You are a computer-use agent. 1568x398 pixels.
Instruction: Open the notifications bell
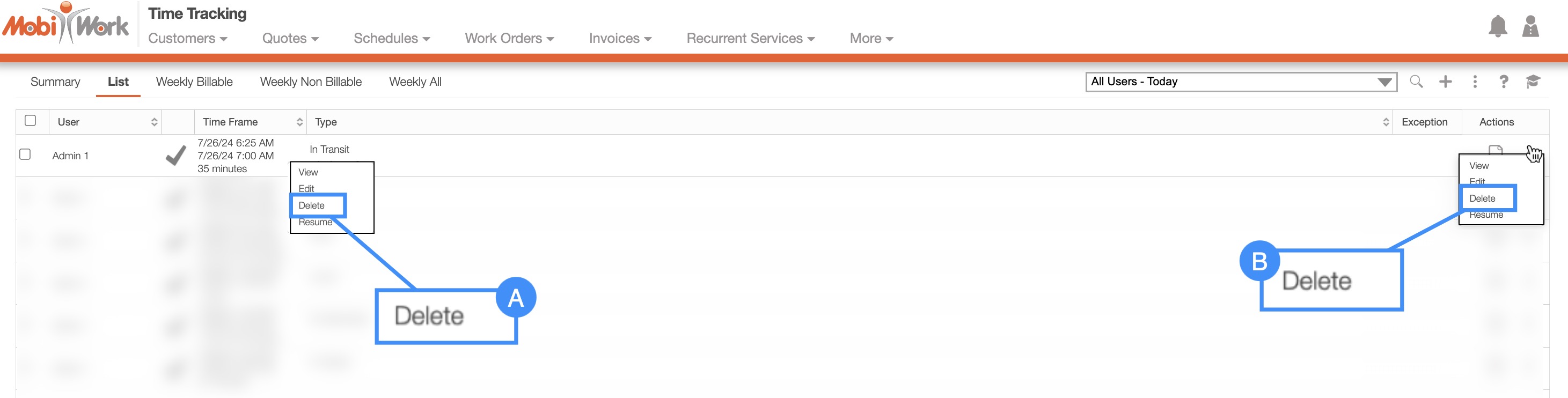pos(1497,27)
